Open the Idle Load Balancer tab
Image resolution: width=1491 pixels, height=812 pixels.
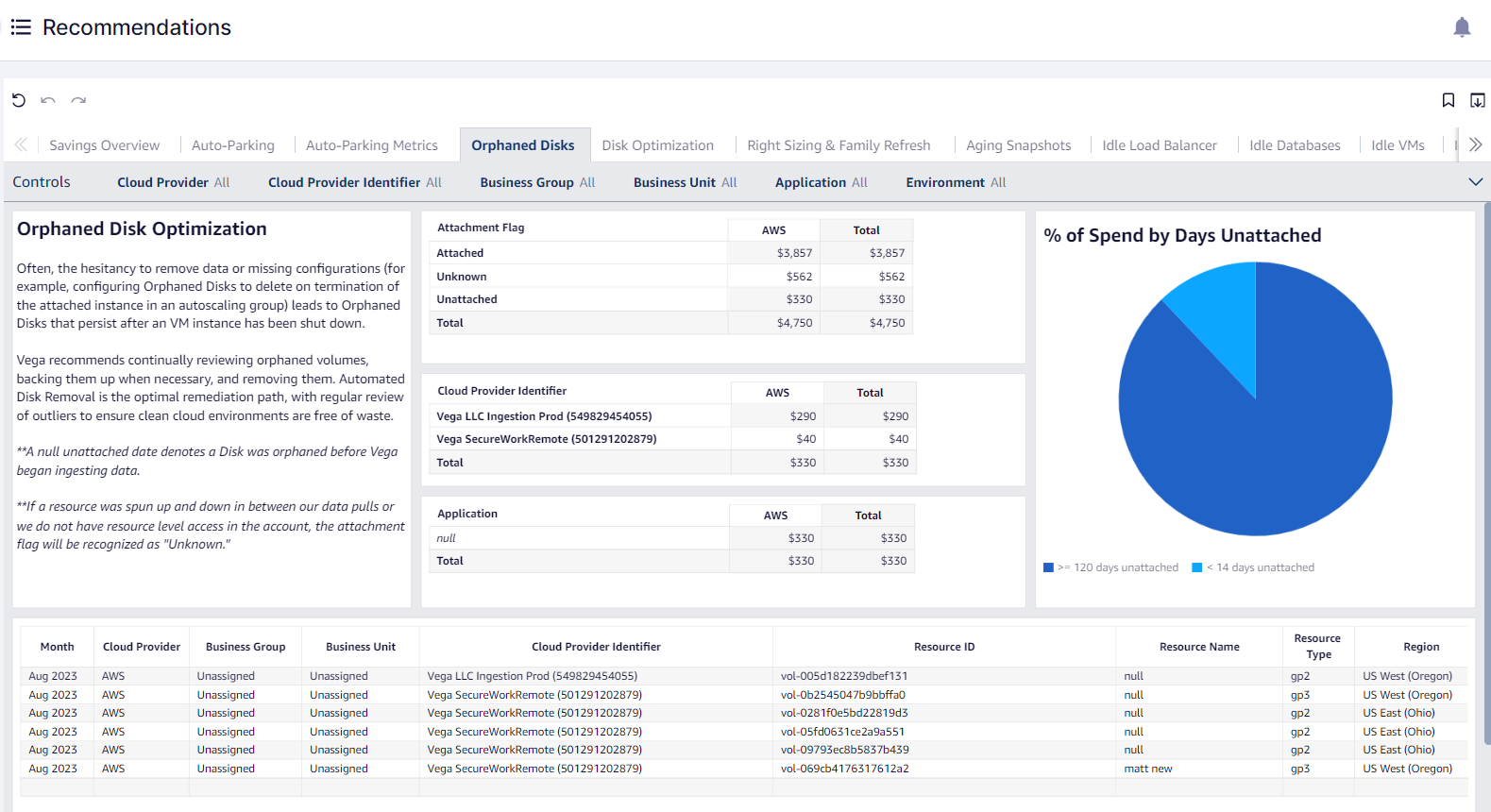coord(1160,145)
